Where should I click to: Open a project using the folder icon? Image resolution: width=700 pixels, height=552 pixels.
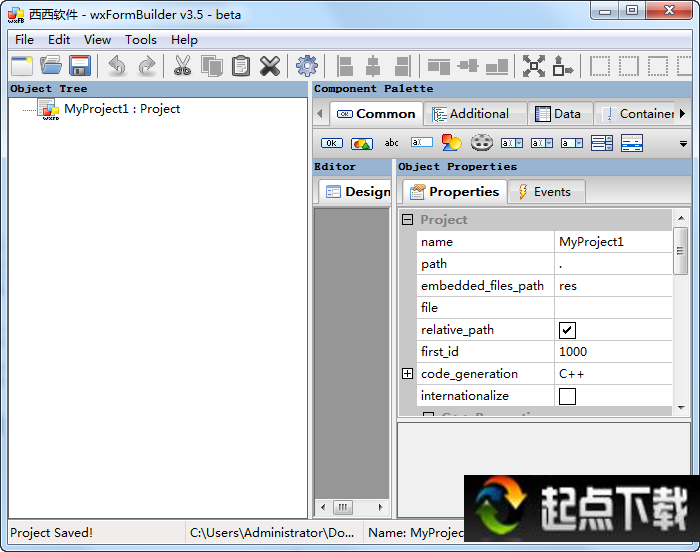(x=51, y=66)
